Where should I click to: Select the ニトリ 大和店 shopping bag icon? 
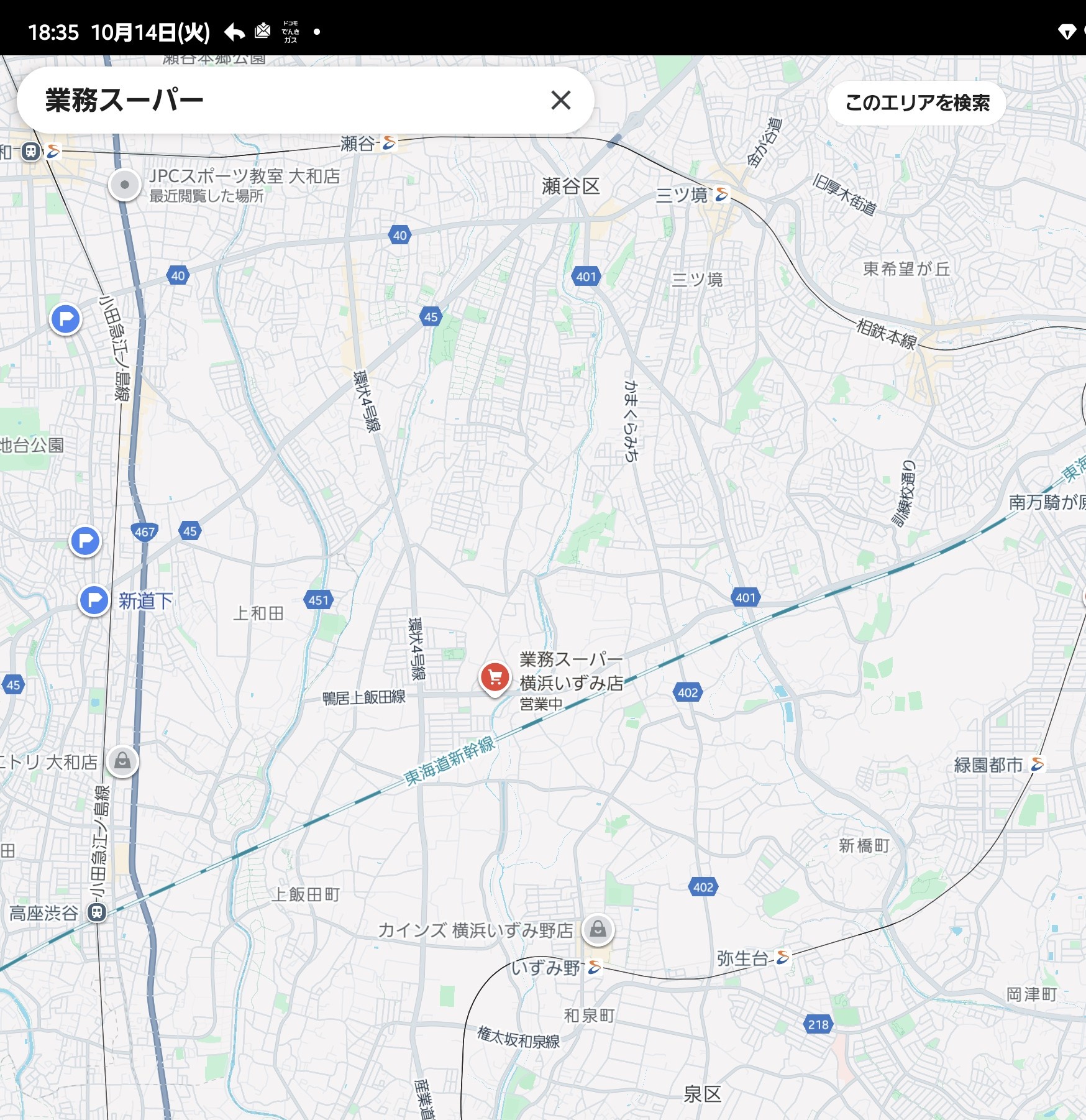[122, 761]
